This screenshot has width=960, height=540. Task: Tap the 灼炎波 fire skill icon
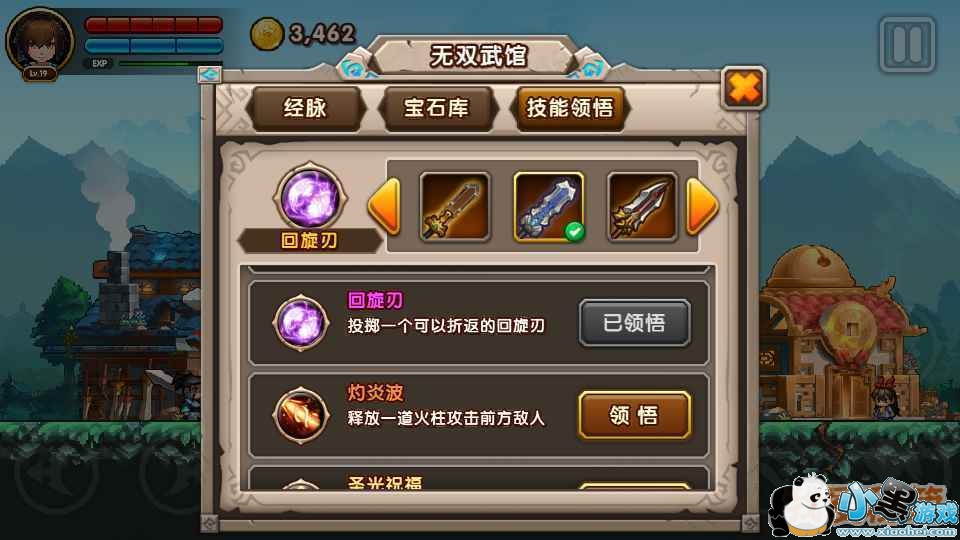point(301,414)
